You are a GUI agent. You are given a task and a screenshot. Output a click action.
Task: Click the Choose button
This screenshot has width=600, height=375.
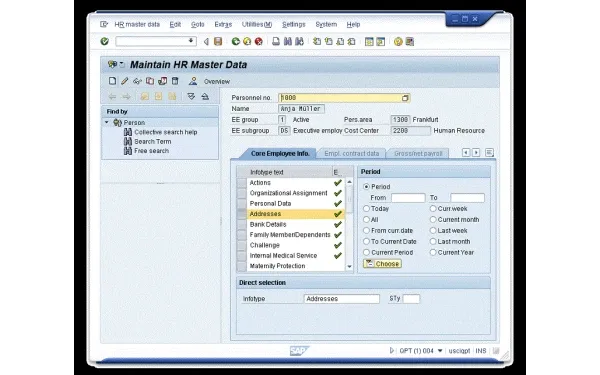[382, 264]
